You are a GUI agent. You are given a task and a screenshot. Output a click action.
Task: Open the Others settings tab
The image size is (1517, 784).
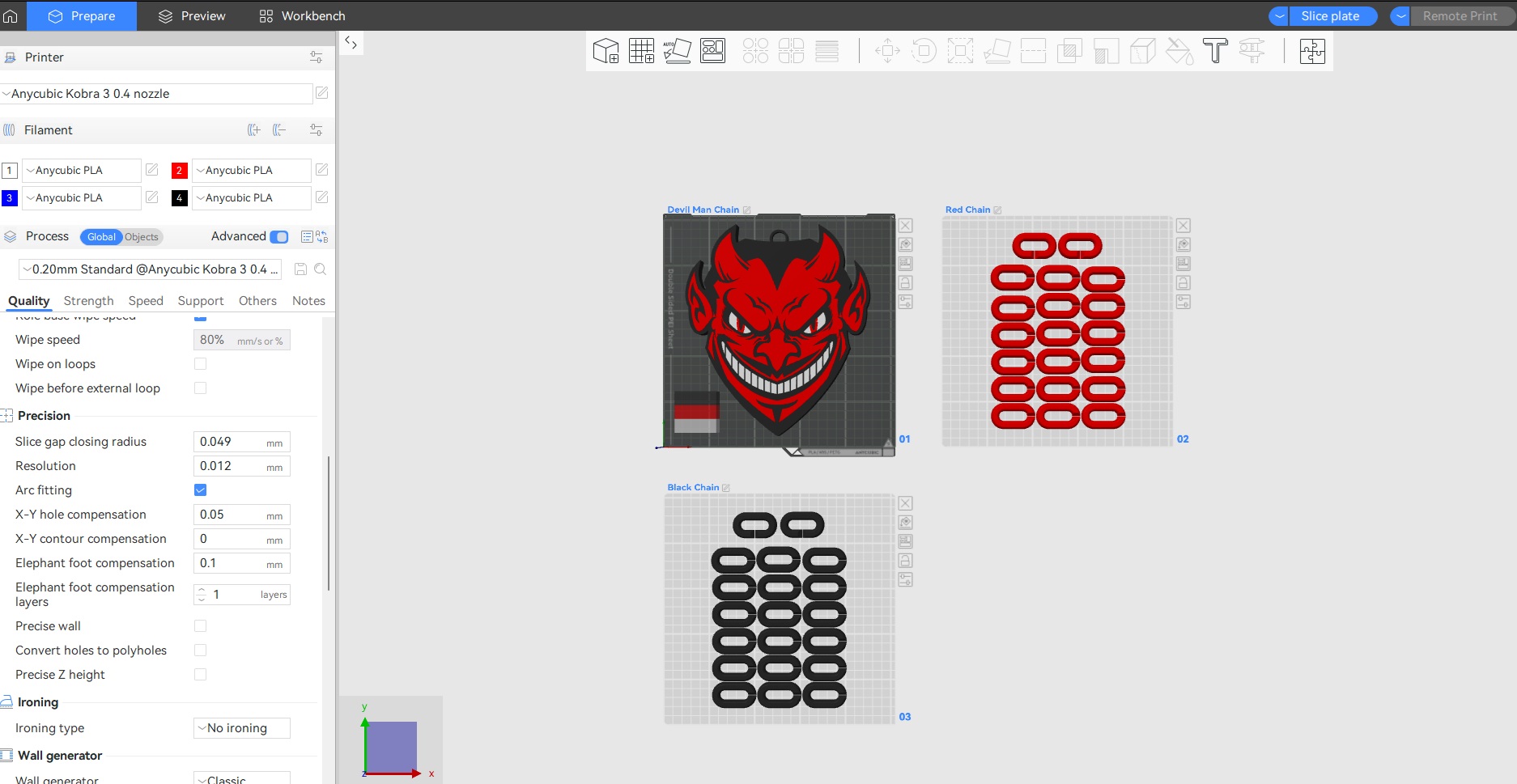click(x=257, y=301)
